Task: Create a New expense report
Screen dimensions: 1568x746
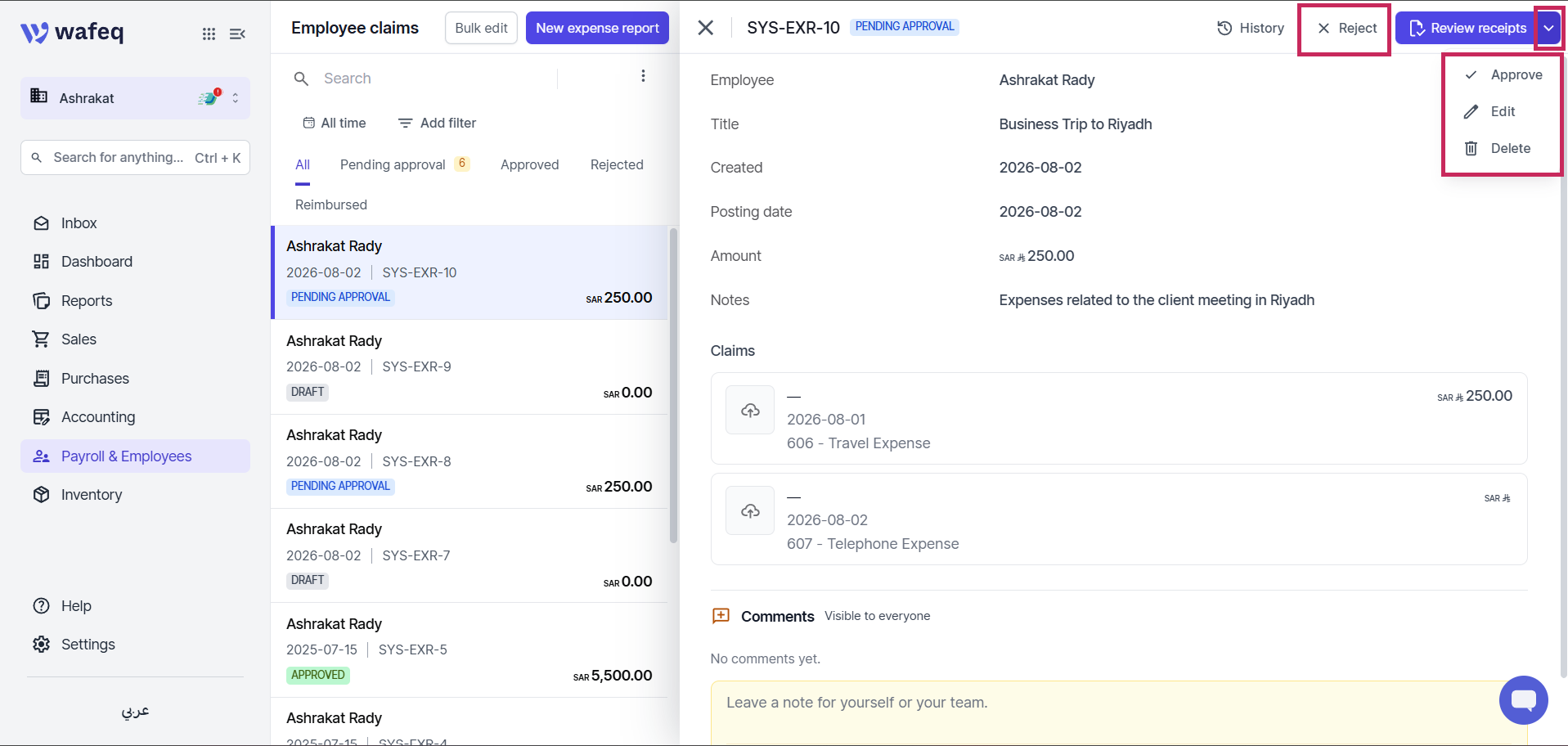Action: [597, 28]
